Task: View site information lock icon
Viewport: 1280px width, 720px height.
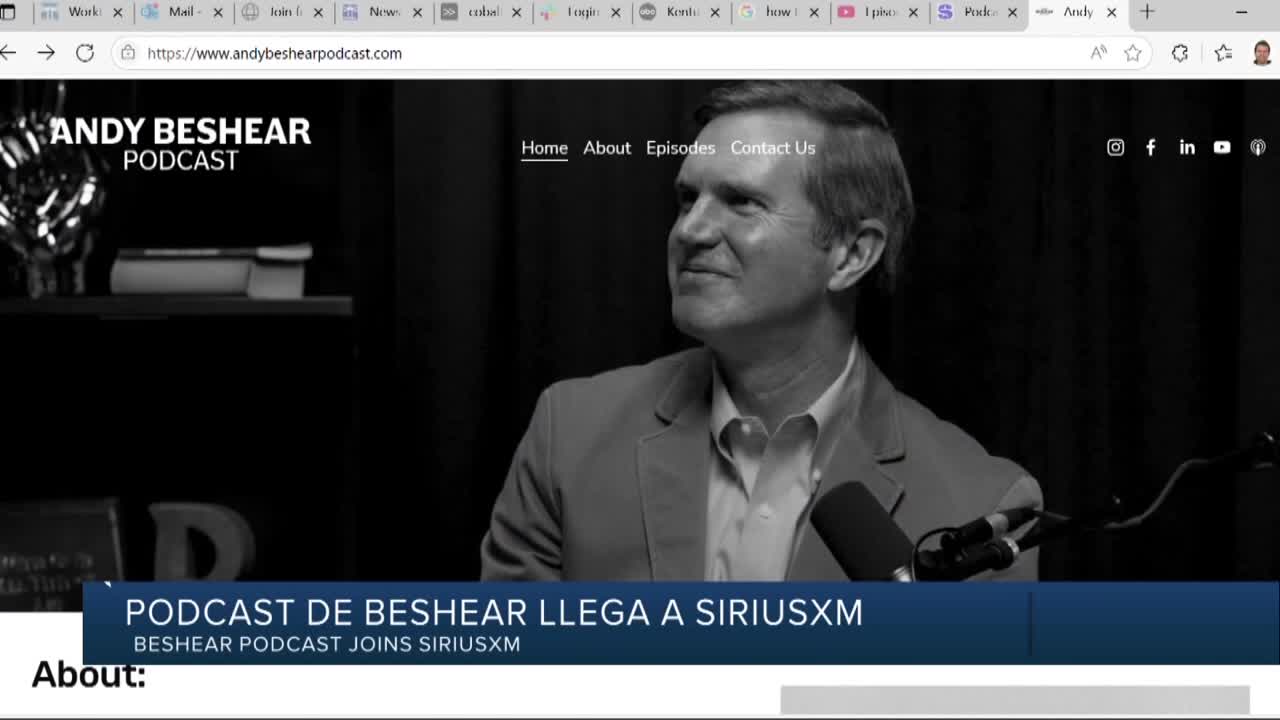Action: point(128,53)
